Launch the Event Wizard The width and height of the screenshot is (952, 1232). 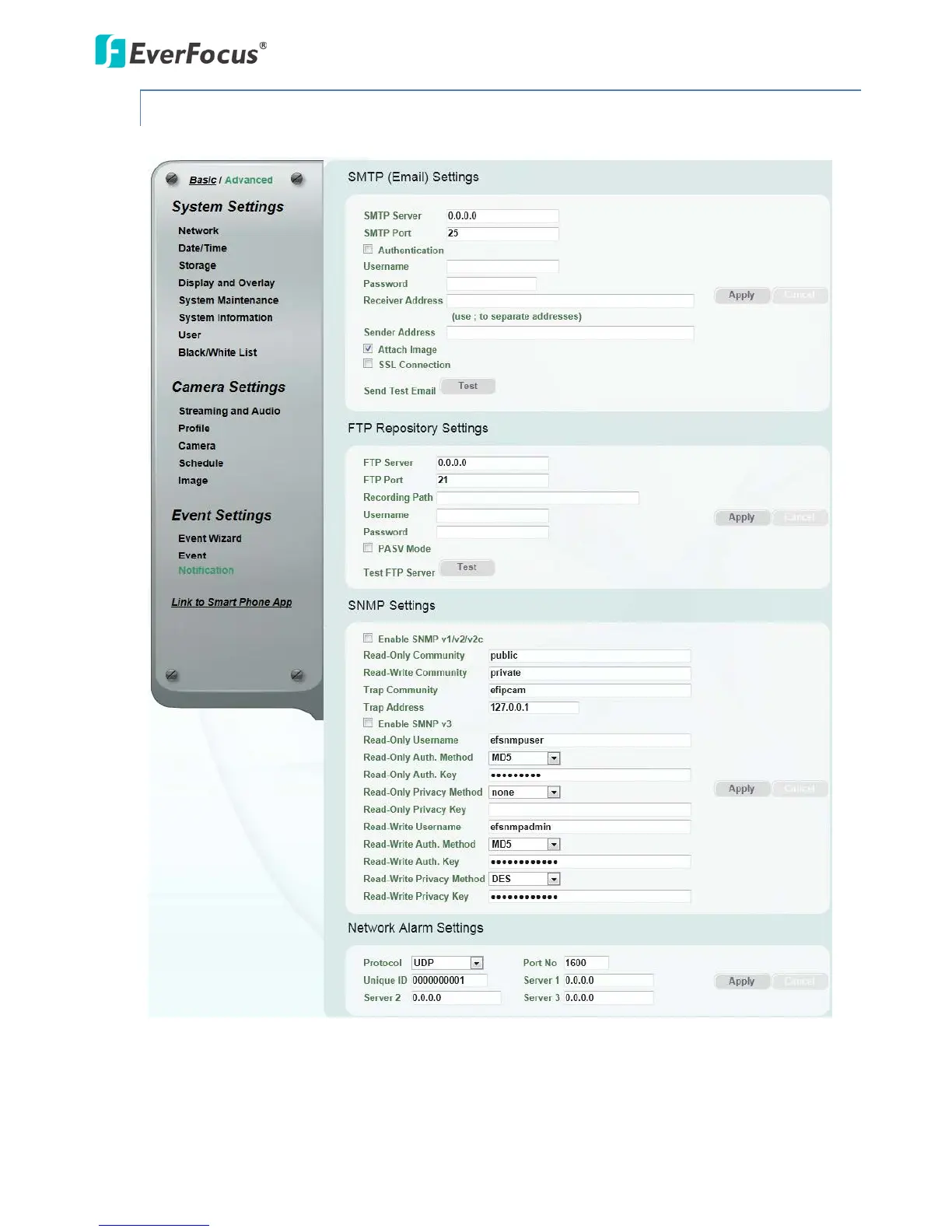(x=210, y=538)
